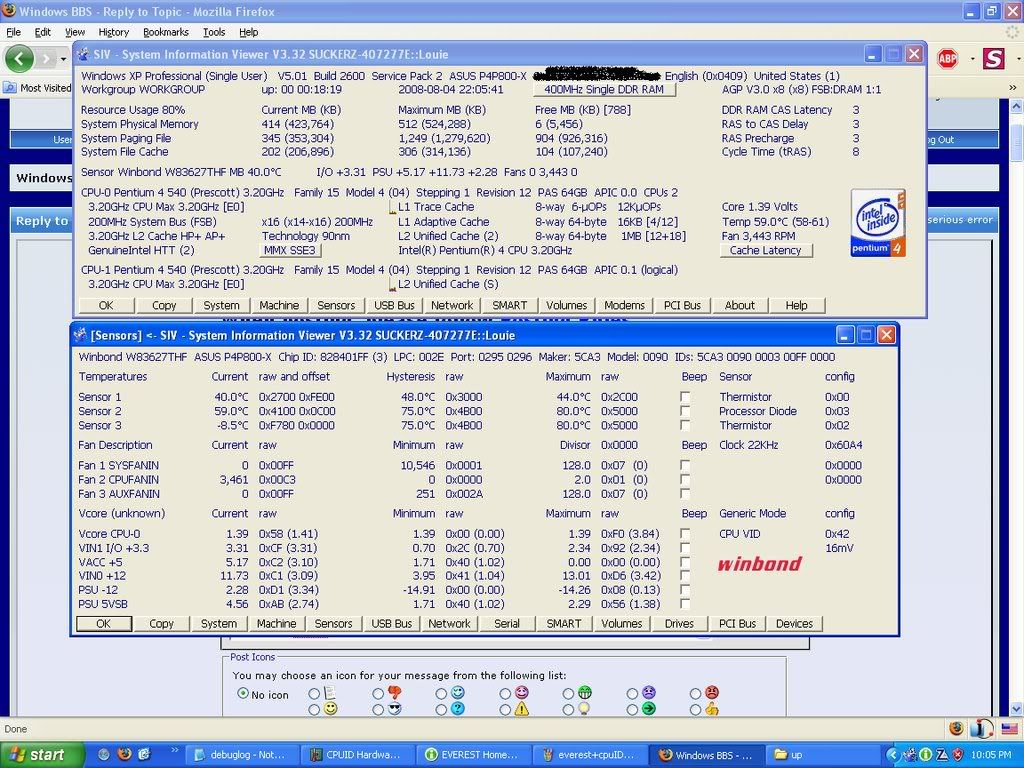Open the dropdown arrow beside the ABP icon
The image size is (1024, 768).
pyautogui.click(x=972, y=59)
